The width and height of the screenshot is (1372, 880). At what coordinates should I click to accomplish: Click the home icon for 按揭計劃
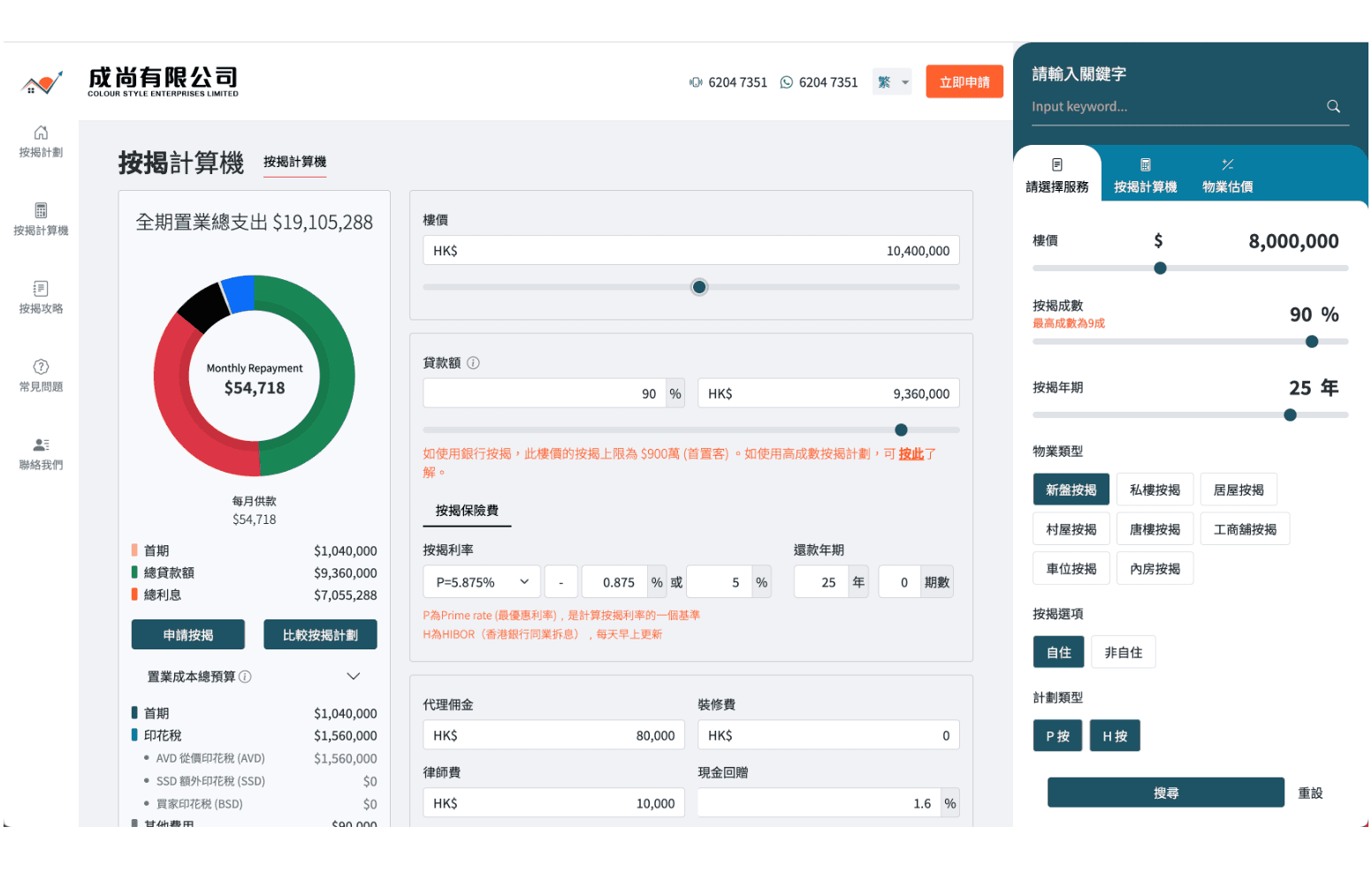[x=41, y=133]
